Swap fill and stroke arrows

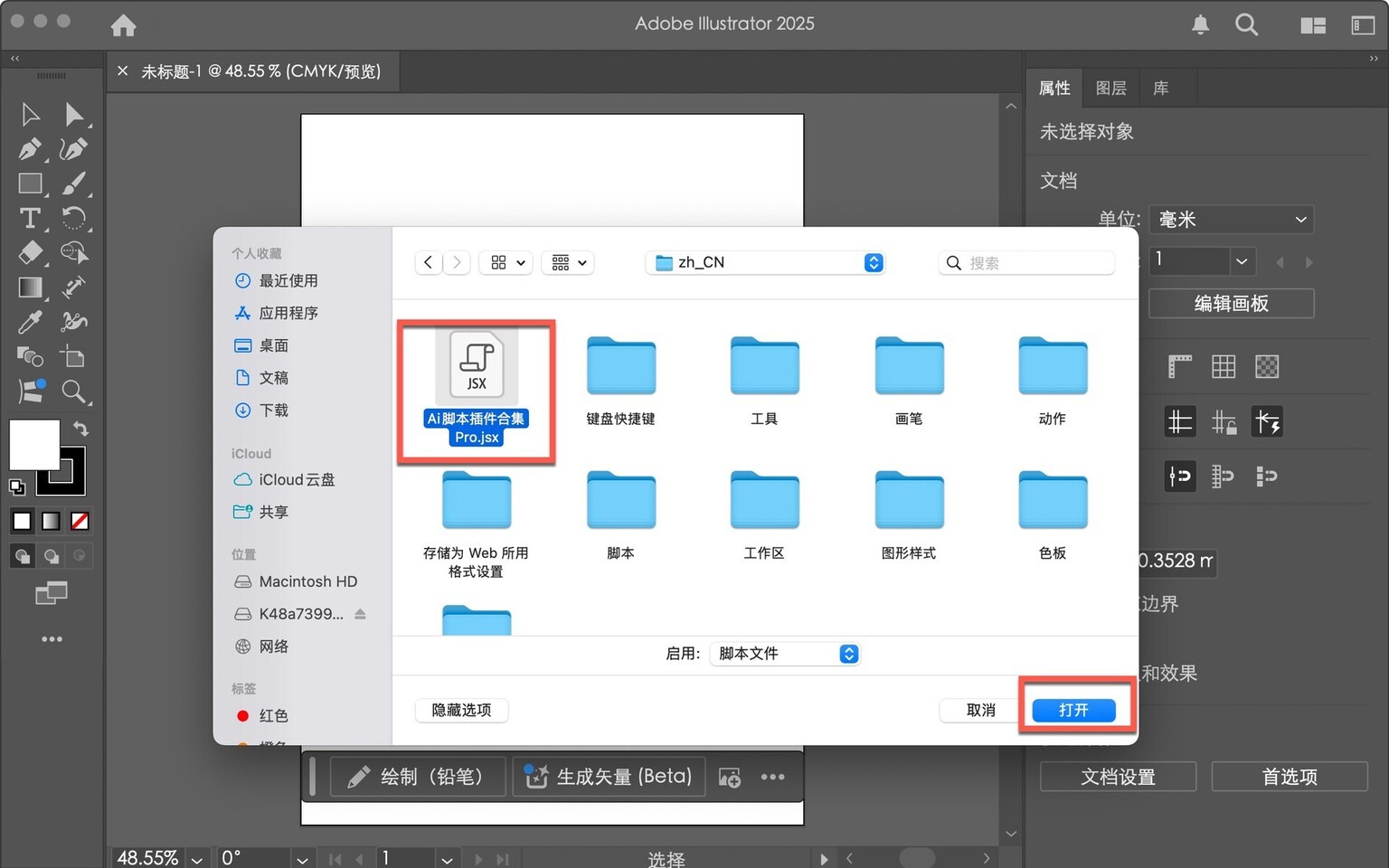(x=81, y=428)
